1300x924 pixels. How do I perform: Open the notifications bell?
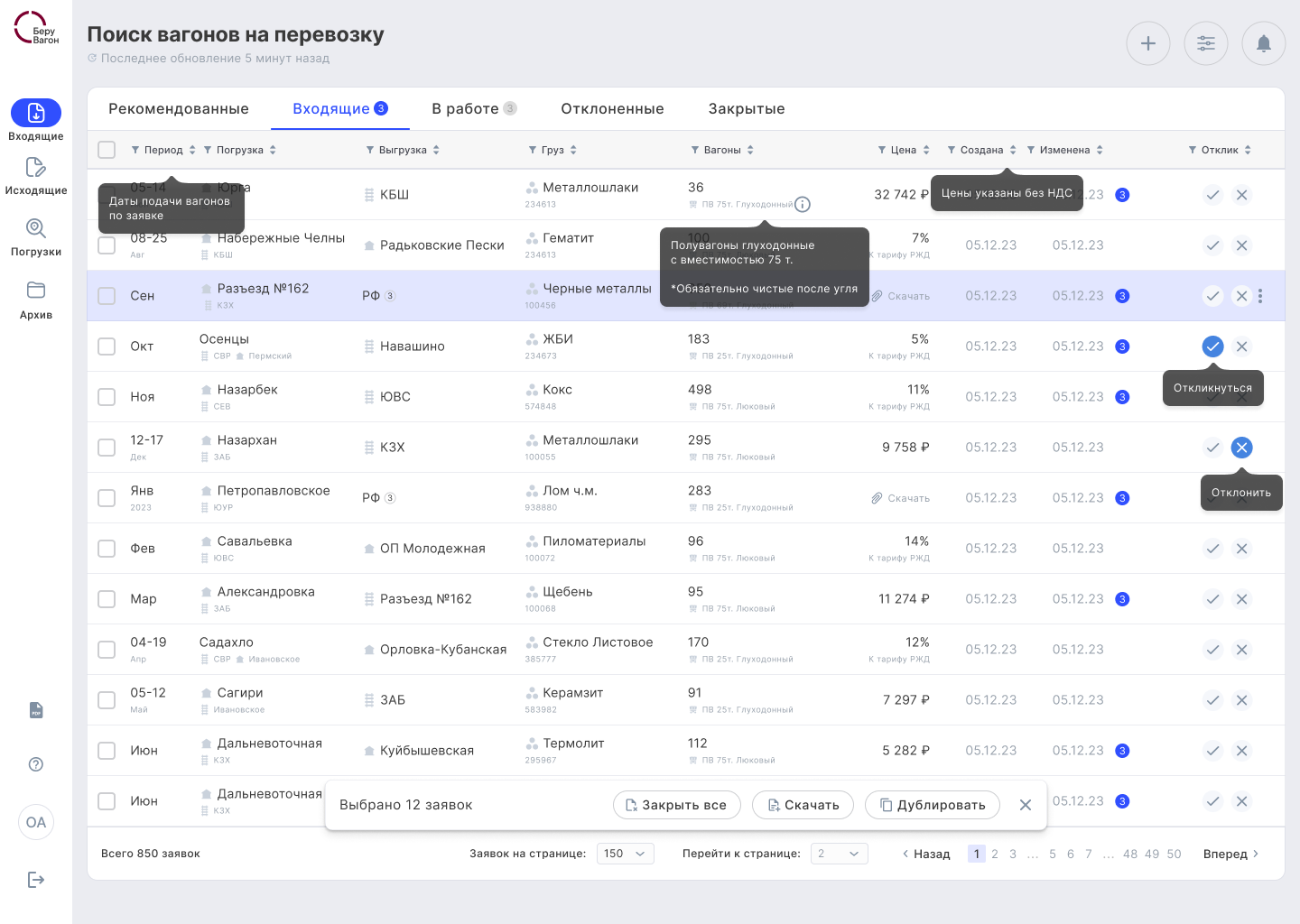point(1263,43)
